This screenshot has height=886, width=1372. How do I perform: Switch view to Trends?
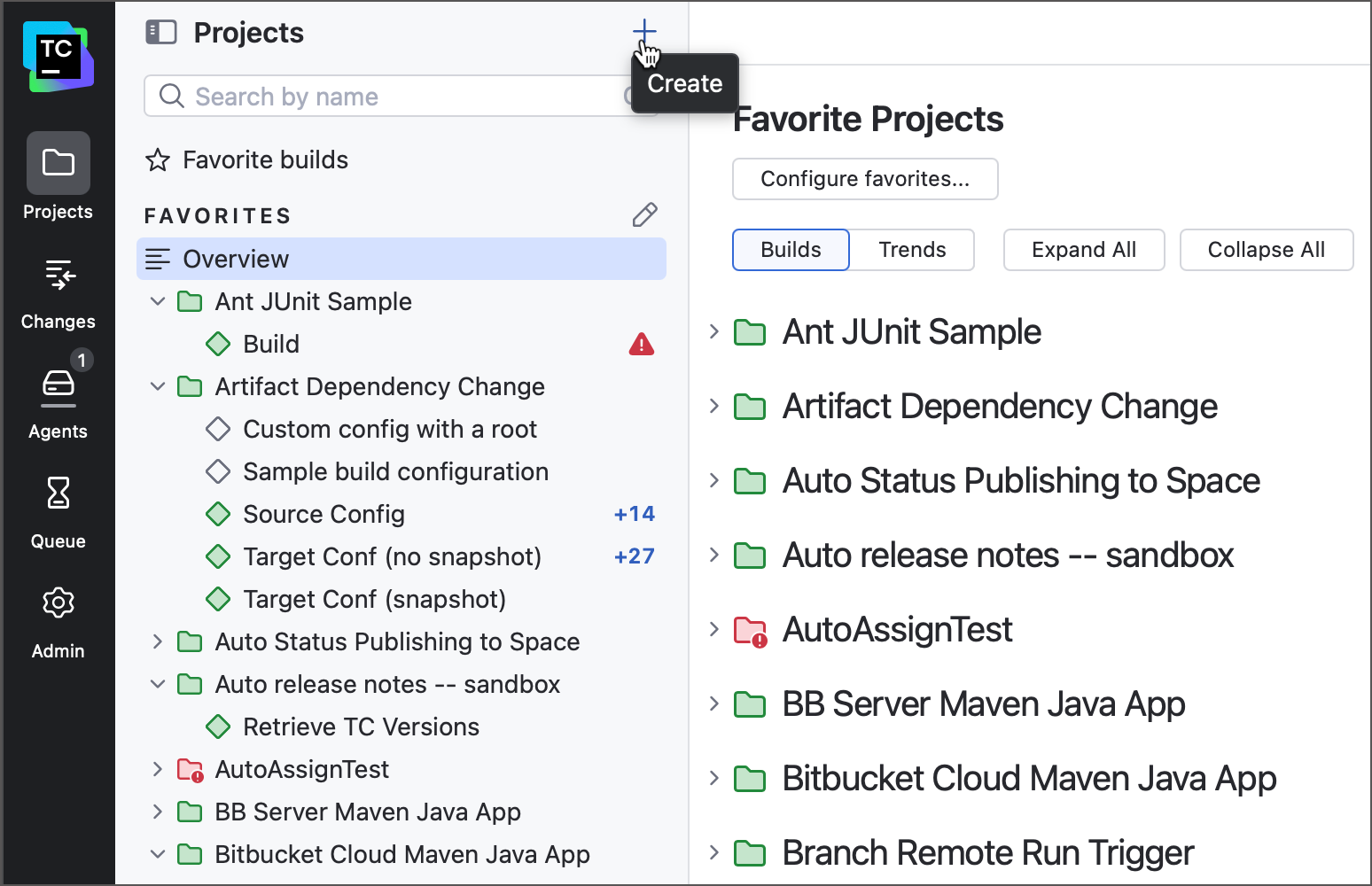(x=912, y=250)
